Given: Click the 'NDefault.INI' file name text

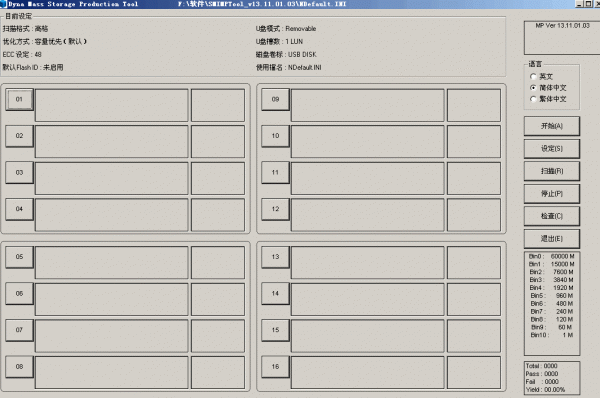Looking at the screenshot, I should pos(305,68).
